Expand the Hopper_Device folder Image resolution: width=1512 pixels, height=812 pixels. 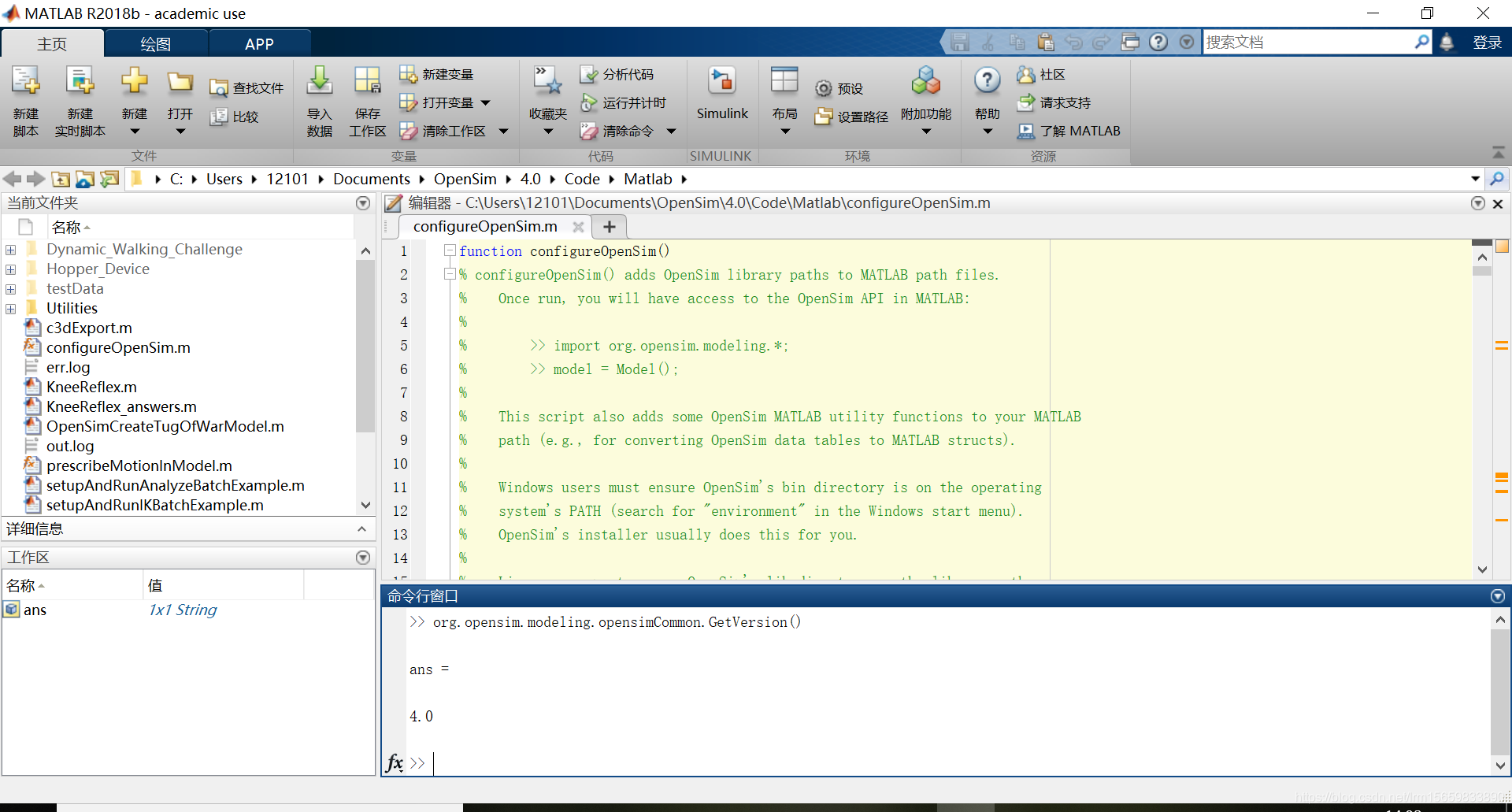click(11, 269)
